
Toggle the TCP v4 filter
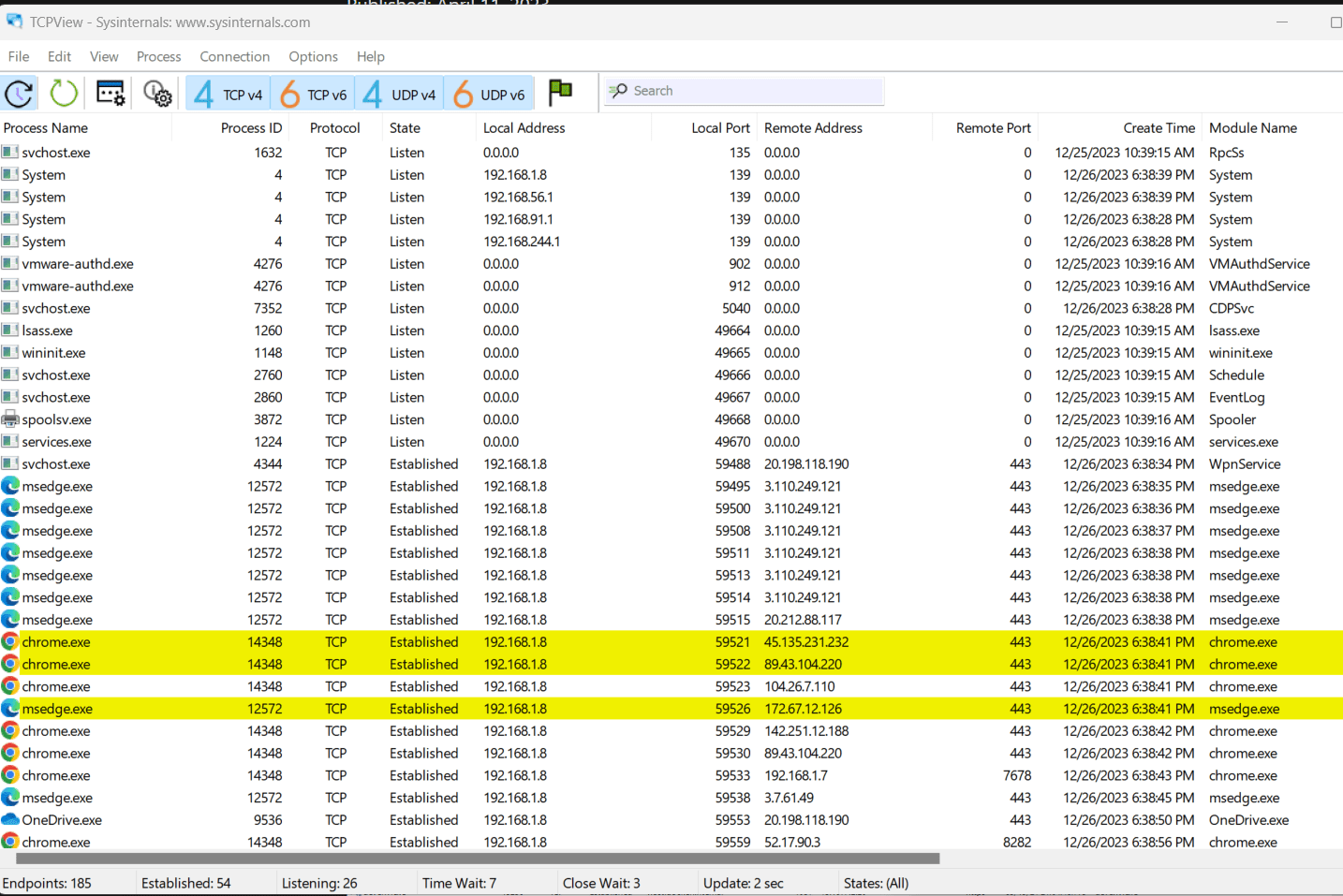pyautogui.click(x=227, y=93)
